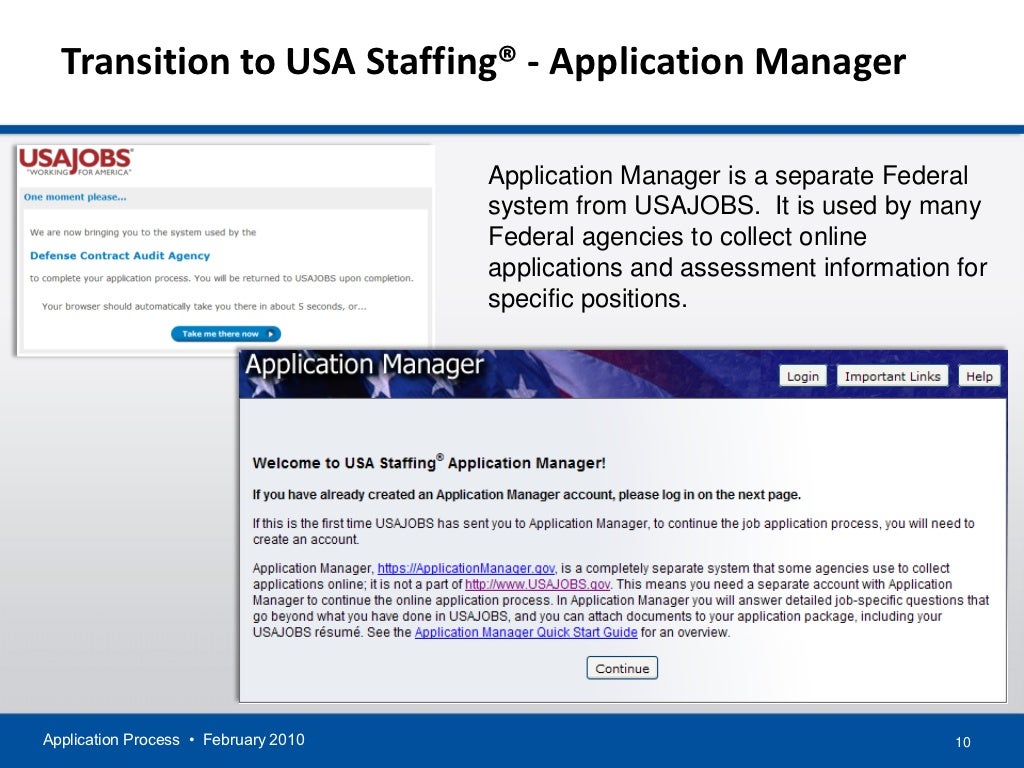The height and width of the screenshot is (768, 1024).
Task: Click the Defense Contract Audit Agency text
Action: coord(120,255)
